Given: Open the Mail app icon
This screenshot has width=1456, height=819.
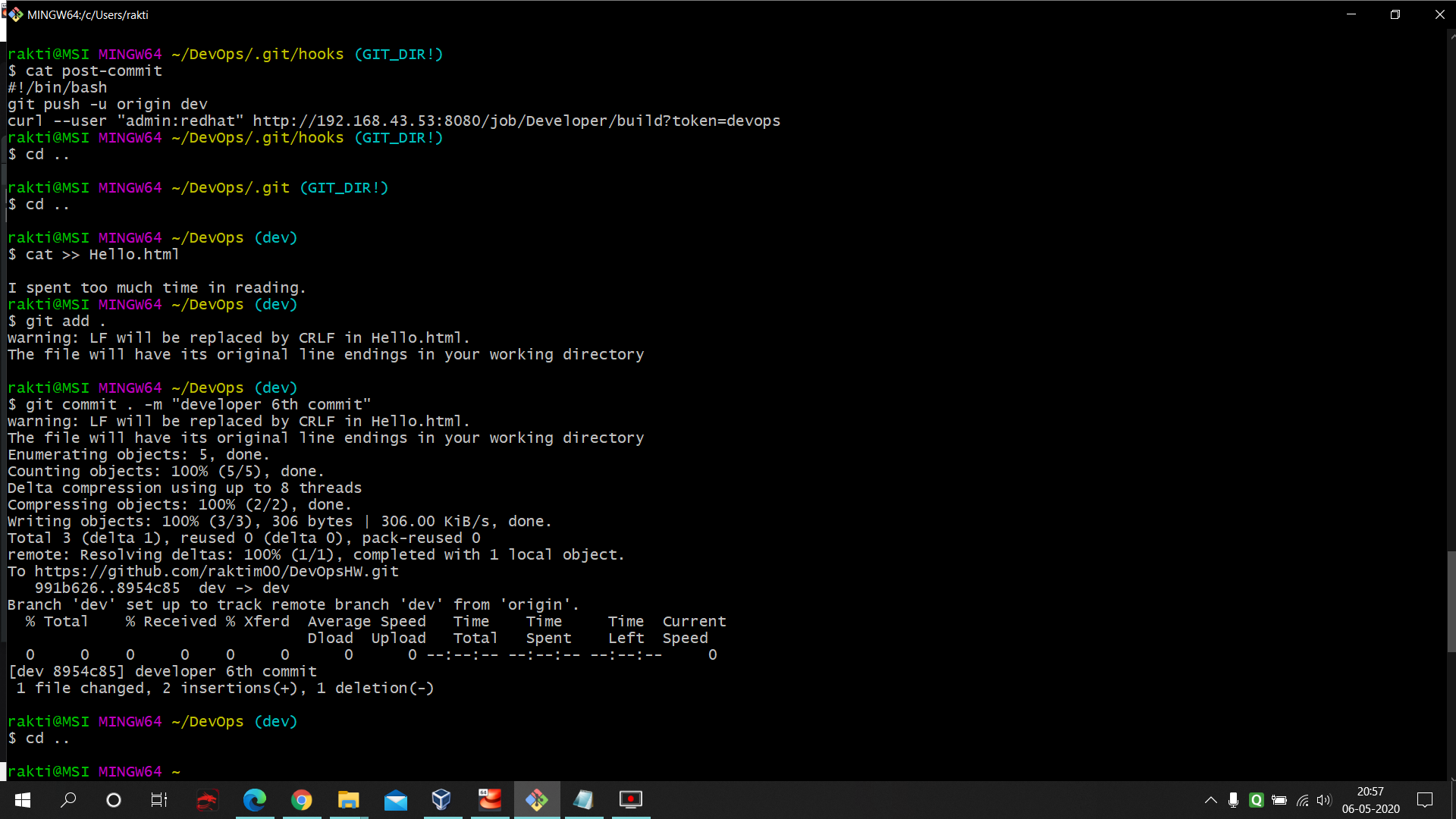Looking at the screenshot, I should tap(396, 800).
